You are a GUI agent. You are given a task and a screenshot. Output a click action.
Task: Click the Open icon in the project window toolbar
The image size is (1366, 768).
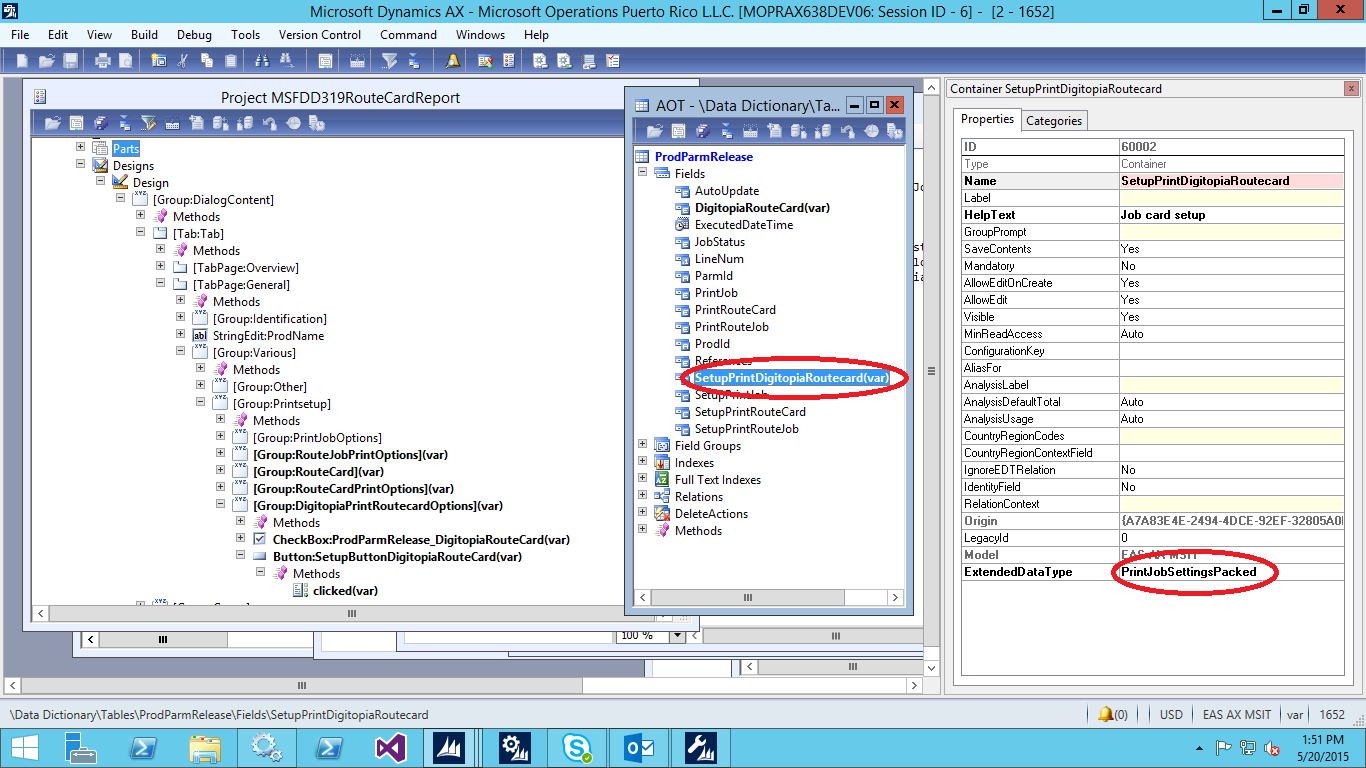[52, 122]
